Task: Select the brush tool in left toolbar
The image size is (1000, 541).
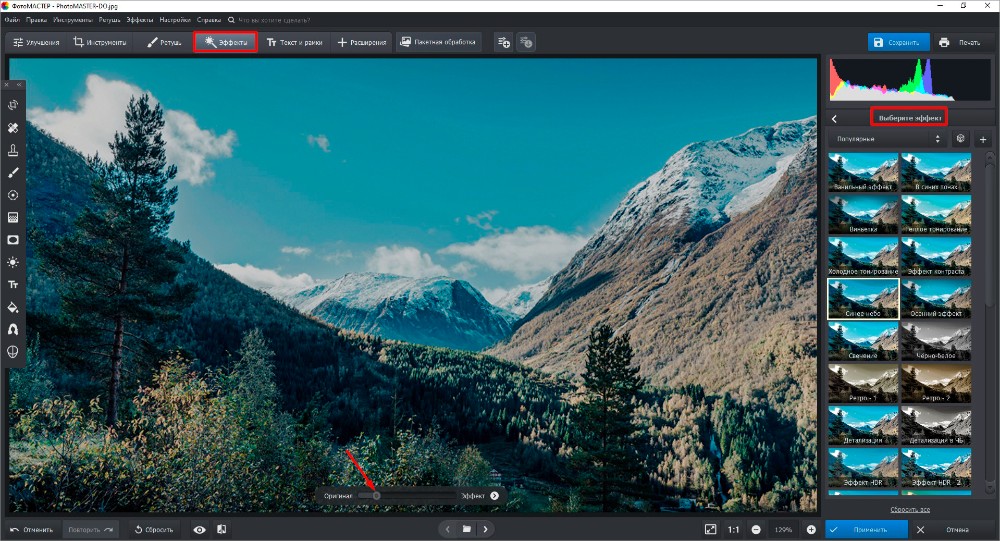Action: (13, 173)
